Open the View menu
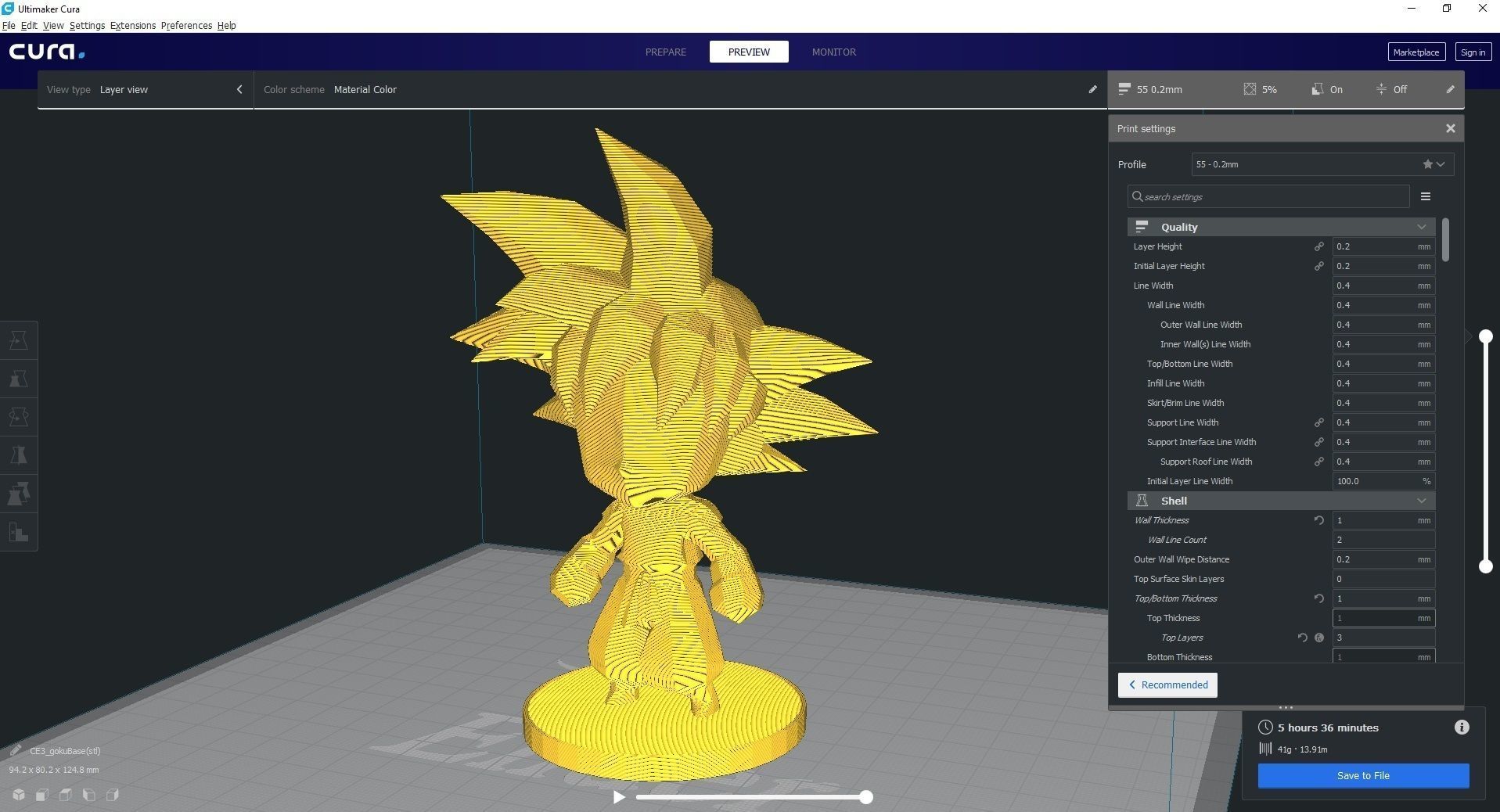 [53, 25]
